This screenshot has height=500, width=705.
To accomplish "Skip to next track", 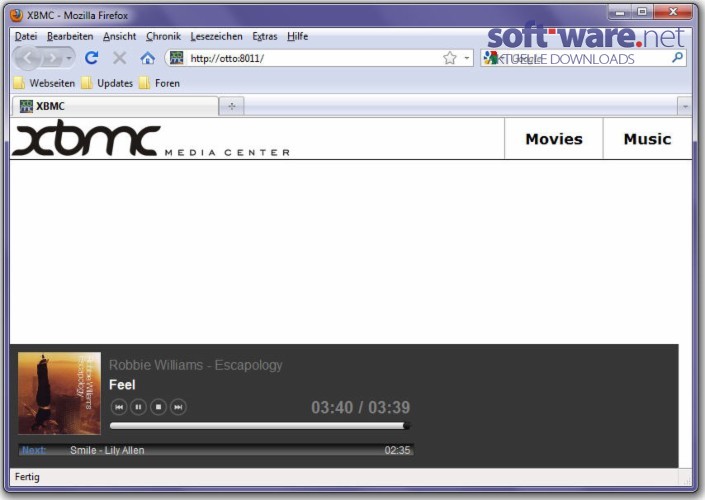I will pyautogui.click(x=178, y=407).
